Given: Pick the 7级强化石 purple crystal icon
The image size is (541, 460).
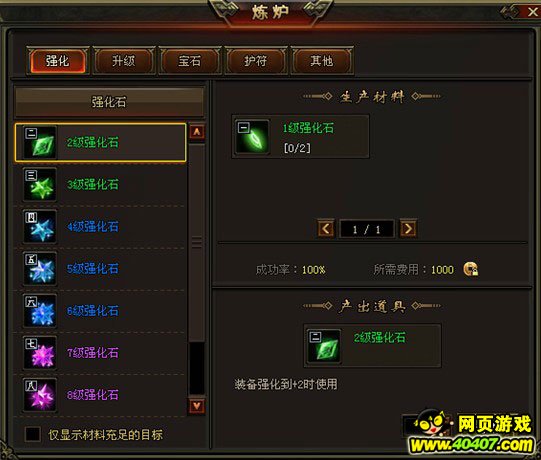Looking at the screenshot, I should coord(40,353).
